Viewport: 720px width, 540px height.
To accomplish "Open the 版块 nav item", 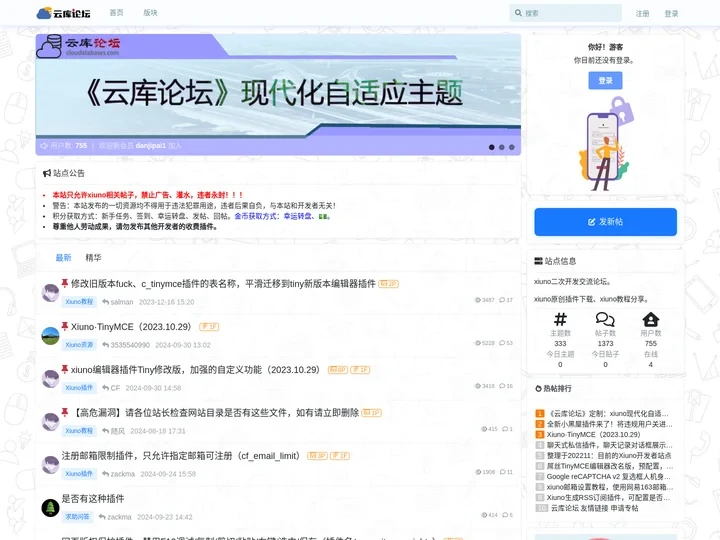I will pos(150,13).
